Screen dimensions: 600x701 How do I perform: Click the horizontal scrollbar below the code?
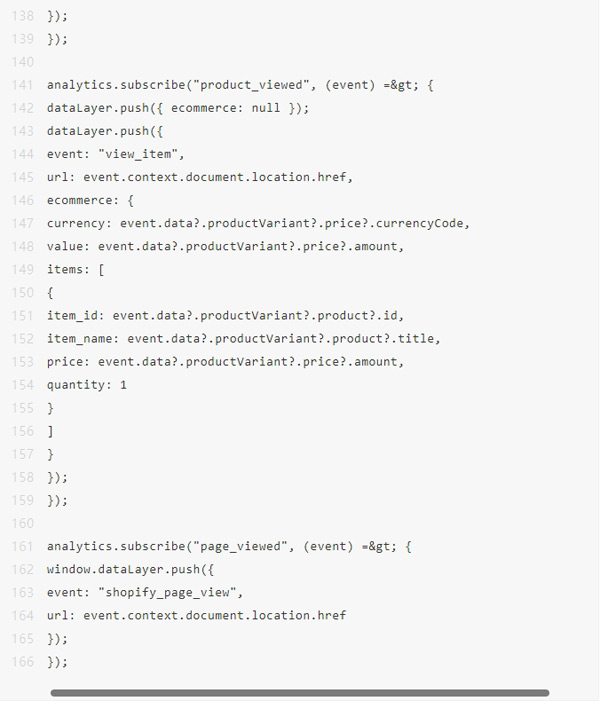pos(300,692)
